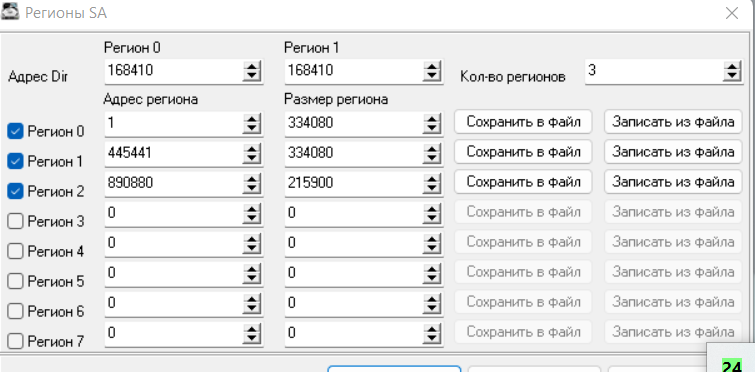Save Регион 0 using Сохранить в файл
The width and height of the screenshot is (755, 372).
pyautogui.click(x=523, y=122)
